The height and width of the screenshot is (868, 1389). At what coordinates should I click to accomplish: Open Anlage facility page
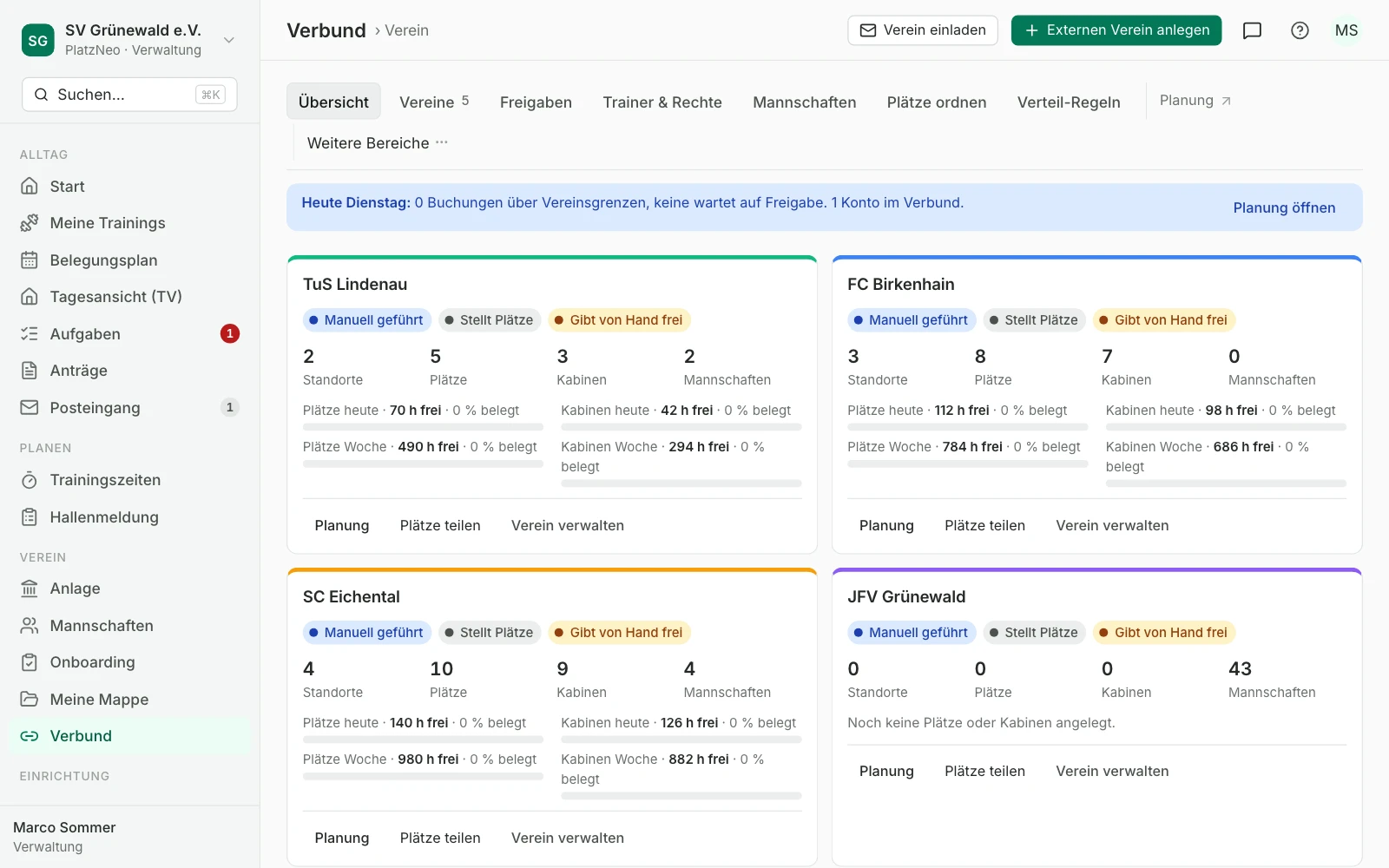(x=129, y=589)
